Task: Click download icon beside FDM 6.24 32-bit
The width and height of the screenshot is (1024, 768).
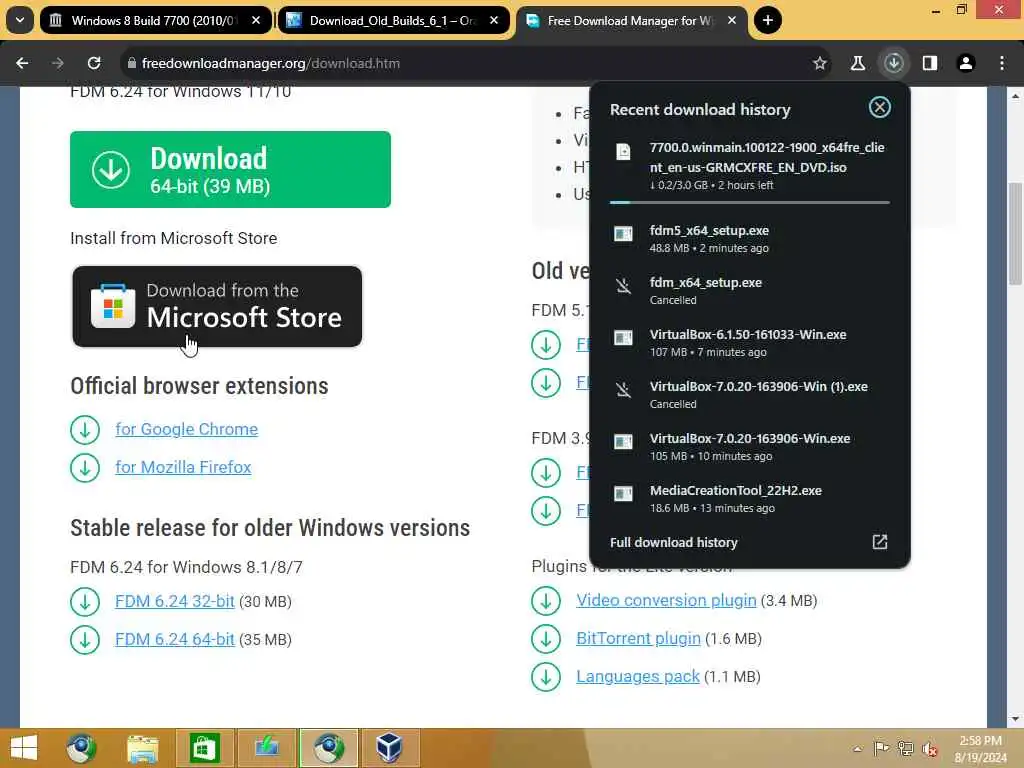Action: click(x=85, y=601)
